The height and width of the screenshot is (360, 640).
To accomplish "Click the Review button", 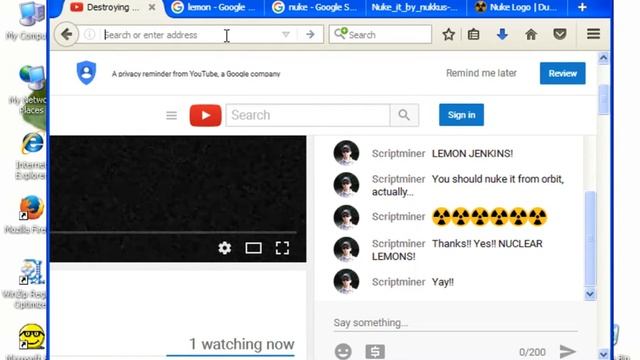I will pos(562,73).
